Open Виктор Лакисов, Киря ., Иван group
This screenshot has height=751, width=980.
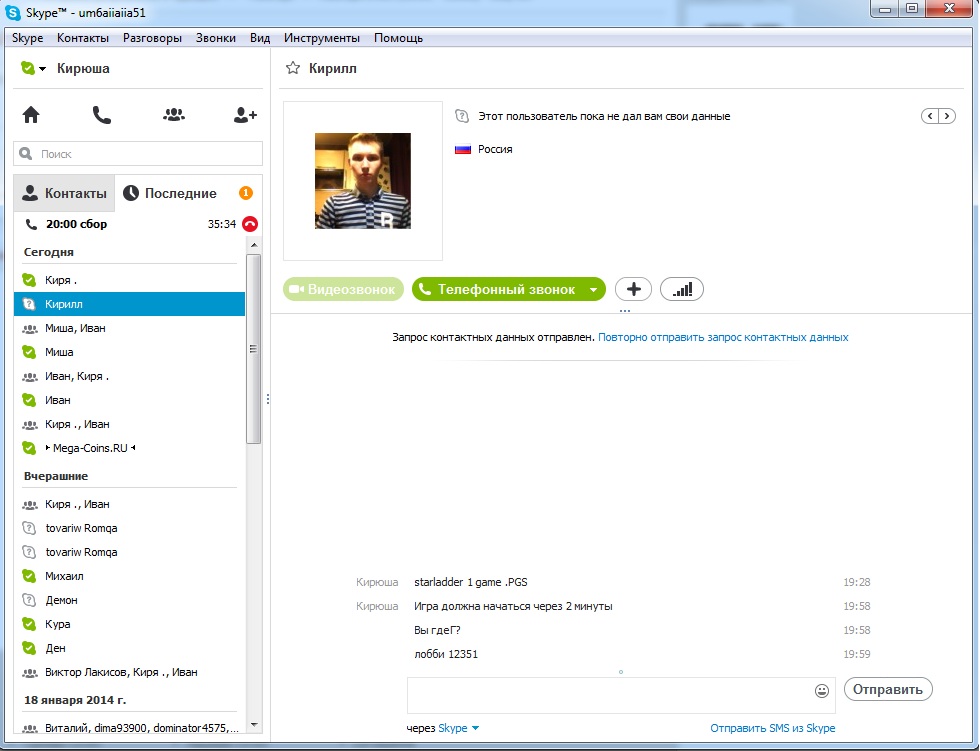click(x=129, y=672)
